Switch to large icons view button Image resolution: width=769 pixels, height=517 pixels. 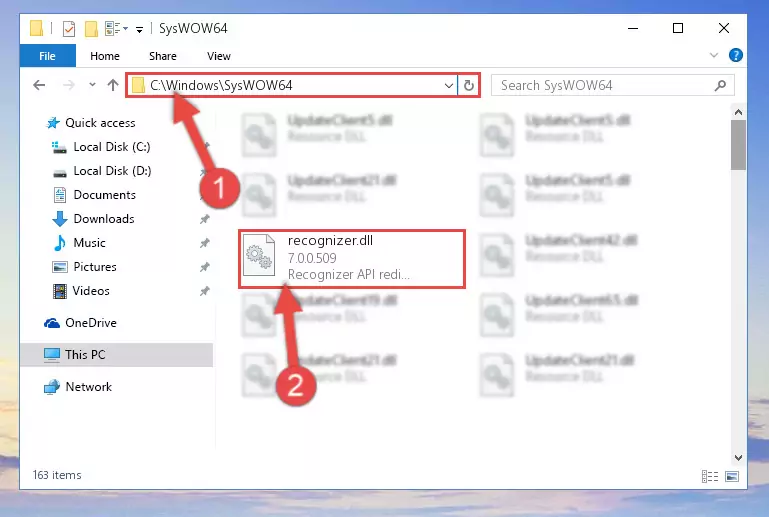pyautogui.click(x=732, y=476)
